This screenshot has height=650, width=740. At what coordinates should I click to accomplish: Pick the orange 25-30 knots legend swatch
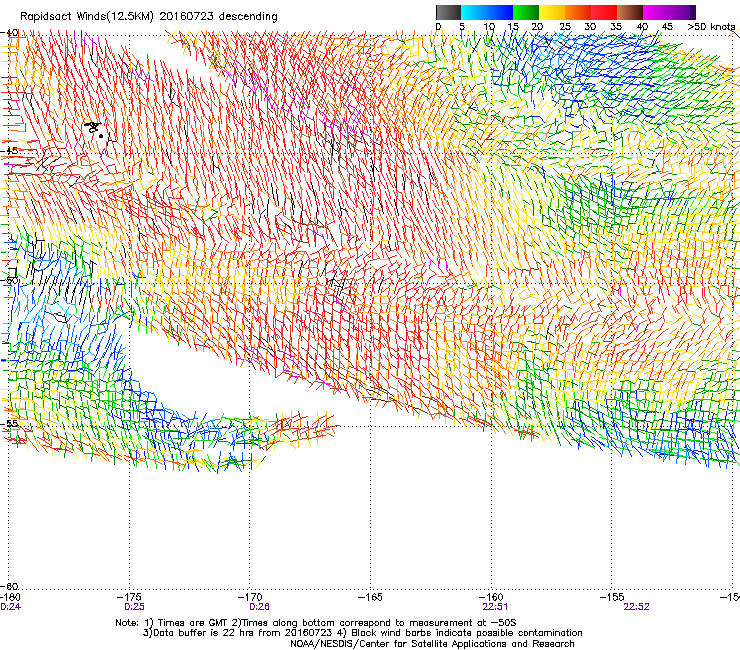click(x=578, y=12)
